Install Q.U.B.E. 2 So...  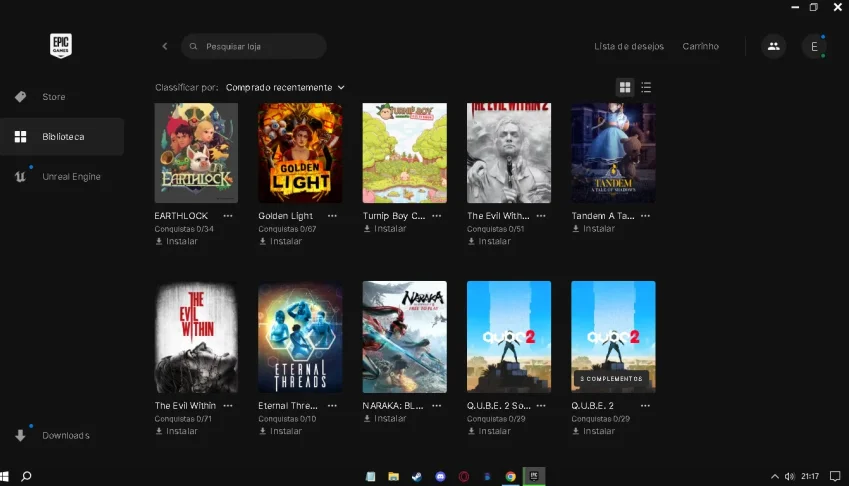[x=489, y=431]
